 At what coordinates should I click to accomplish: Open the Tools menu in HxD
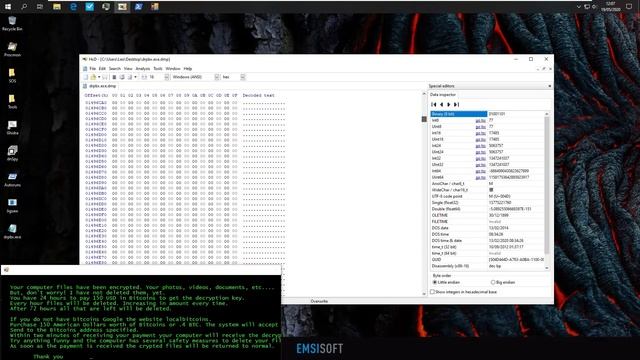(158, 69)
